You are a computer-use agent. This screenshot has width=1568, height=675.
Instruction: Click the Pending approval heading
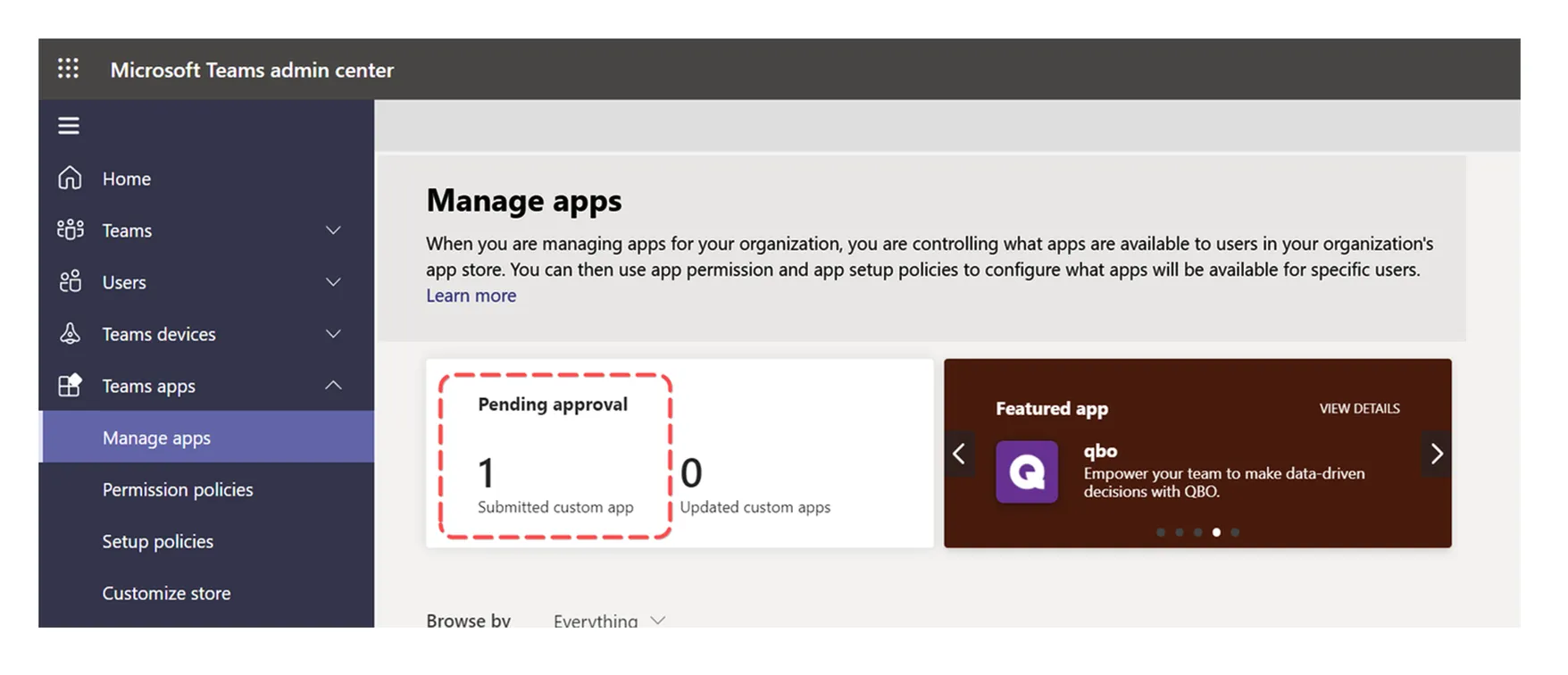click(553, 404)
